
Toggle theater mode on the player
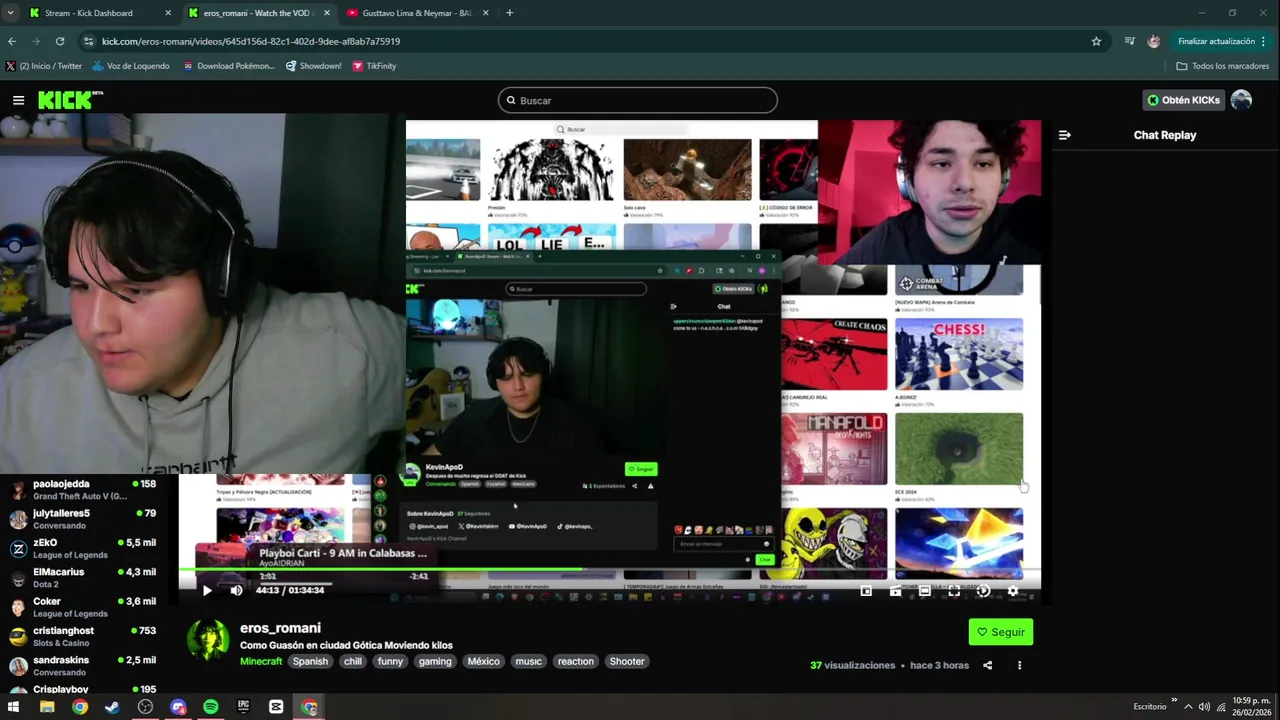(x=925, y=591)
